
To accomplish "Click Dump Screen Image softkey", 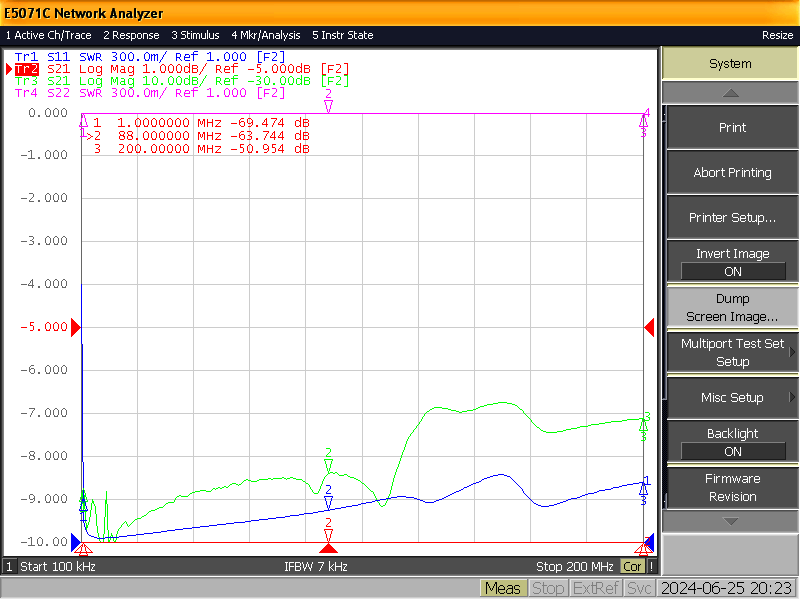I will click(732, 307).
